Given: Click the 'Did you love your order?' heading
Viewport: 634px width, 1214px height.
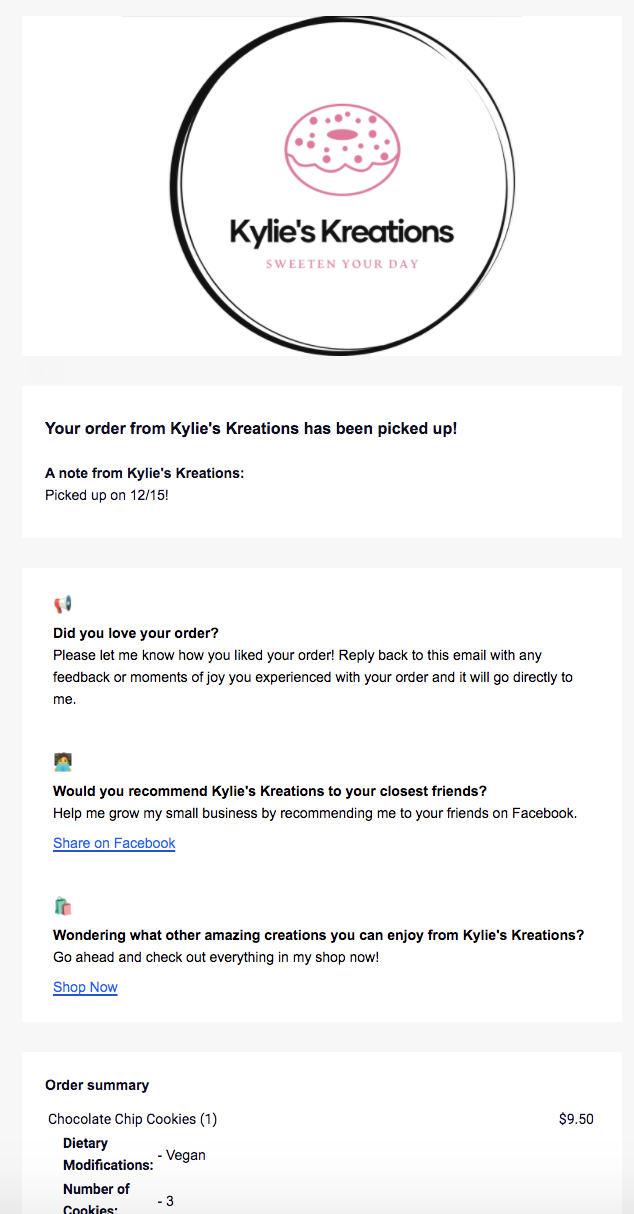Looking at the screenshot, I should pyautogui.click(x=136, y=633).
